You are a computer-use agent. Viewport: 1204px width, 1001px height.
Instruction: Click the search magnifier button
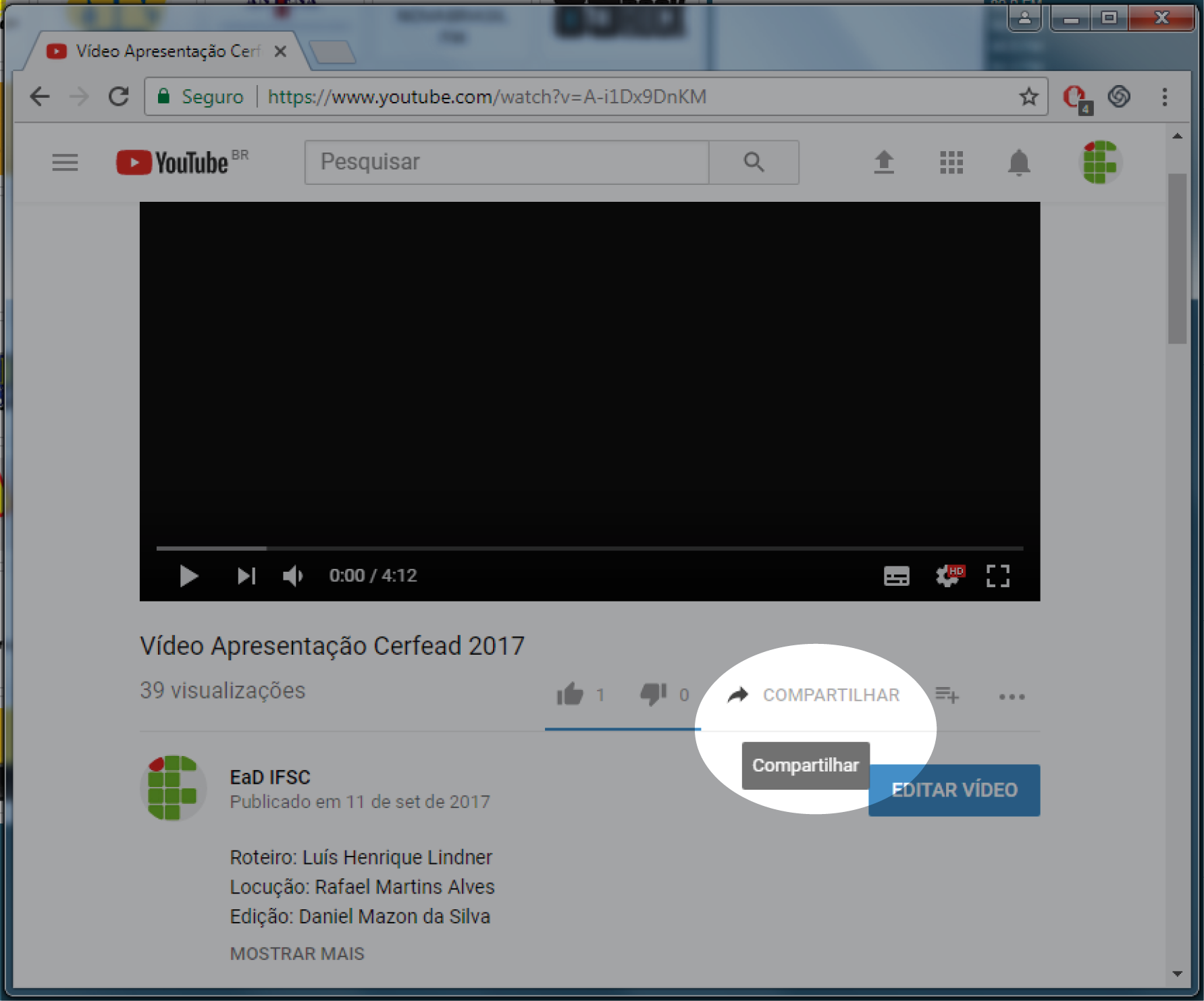click(754, 163)
